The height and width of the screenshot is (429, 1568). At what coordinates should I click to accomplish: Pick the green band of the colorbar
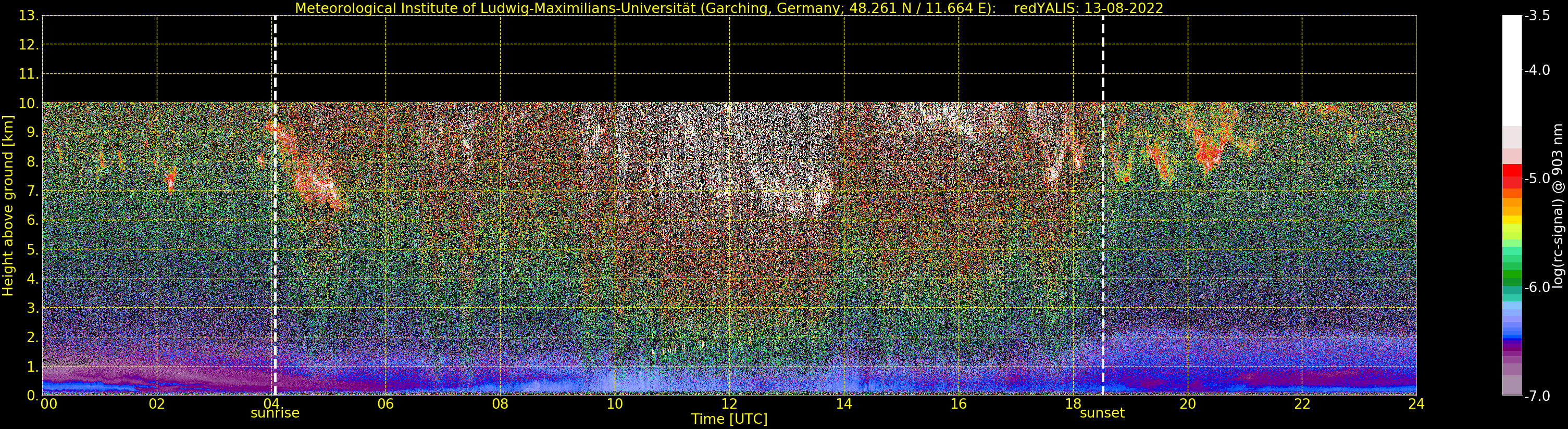[x=1512, y=274]
